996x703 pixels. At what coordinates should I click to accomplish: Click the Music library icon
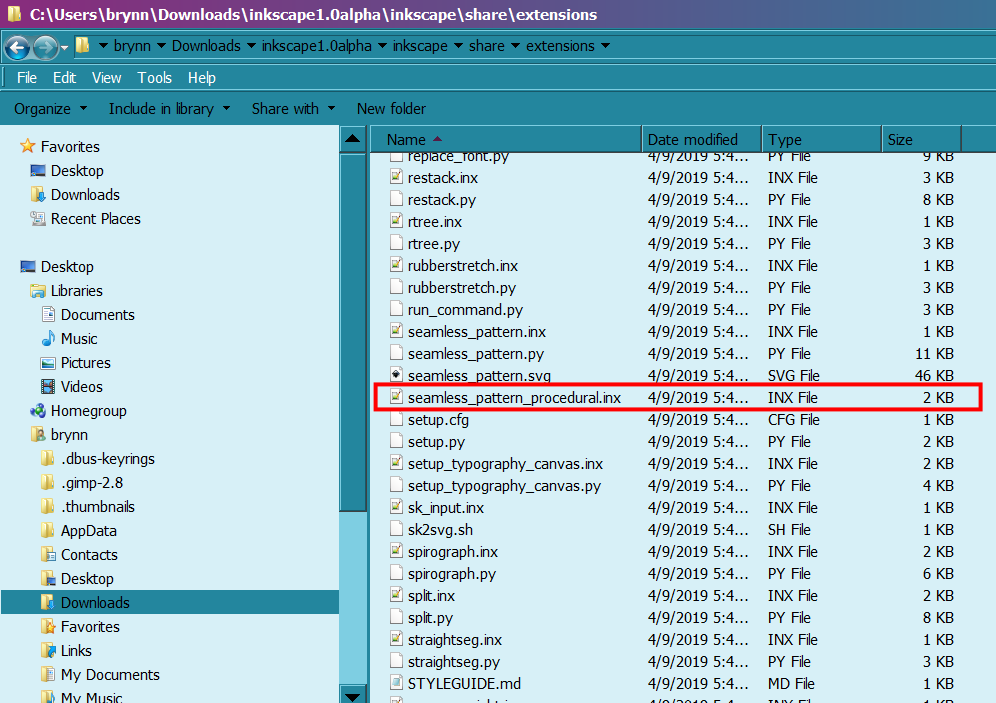tap(48, 339)
